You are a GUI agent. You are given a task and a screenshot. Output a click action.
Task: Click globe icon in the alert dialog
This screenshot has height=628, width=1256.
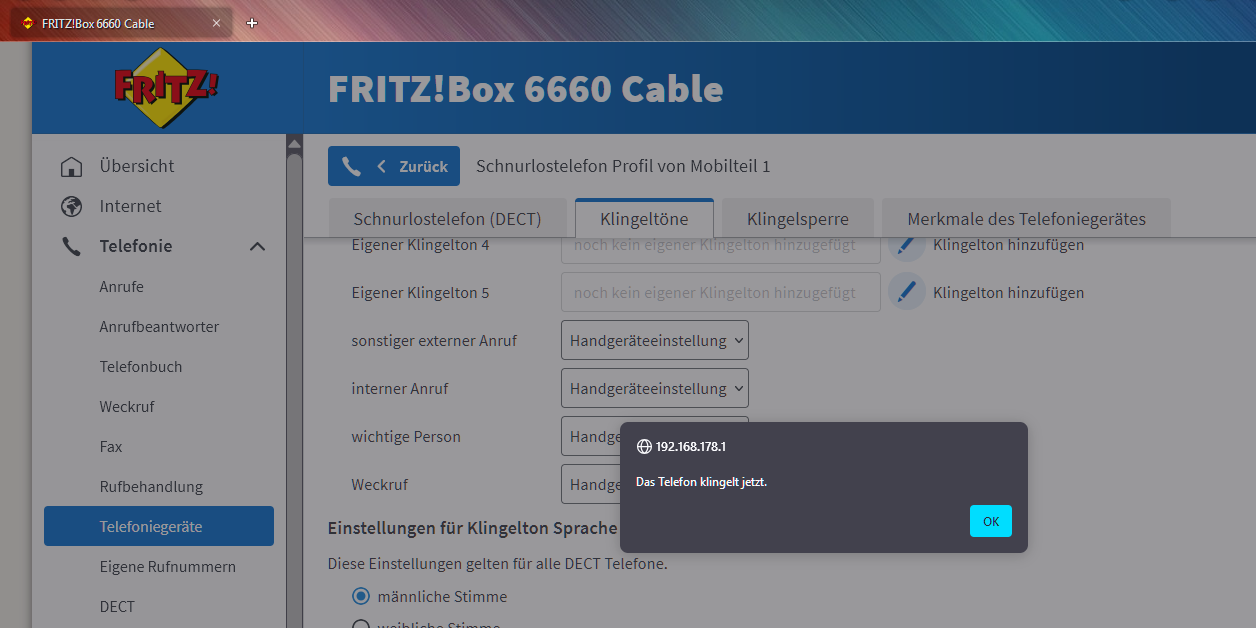tap(644, 447)
